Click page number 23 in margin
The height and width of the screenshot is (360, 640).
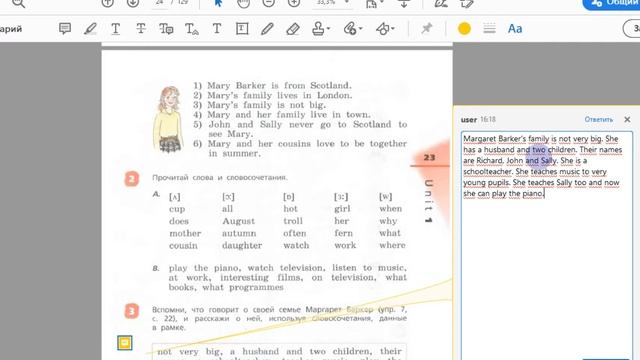[429, 158]
